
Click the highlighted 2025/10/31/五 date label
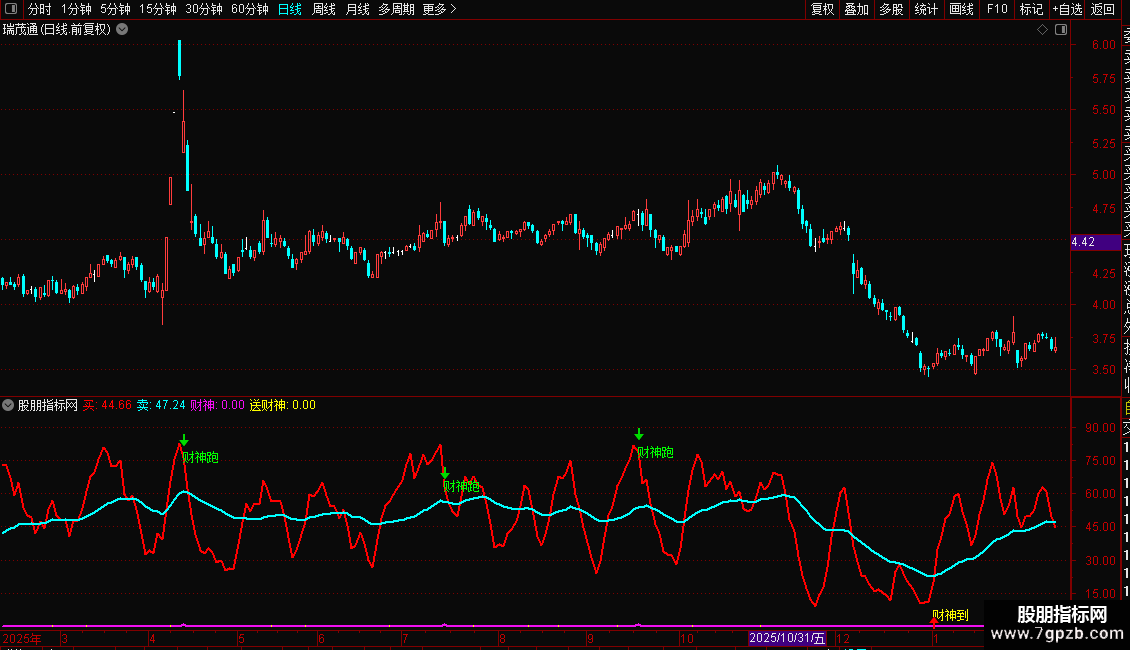tap(787, 638)
